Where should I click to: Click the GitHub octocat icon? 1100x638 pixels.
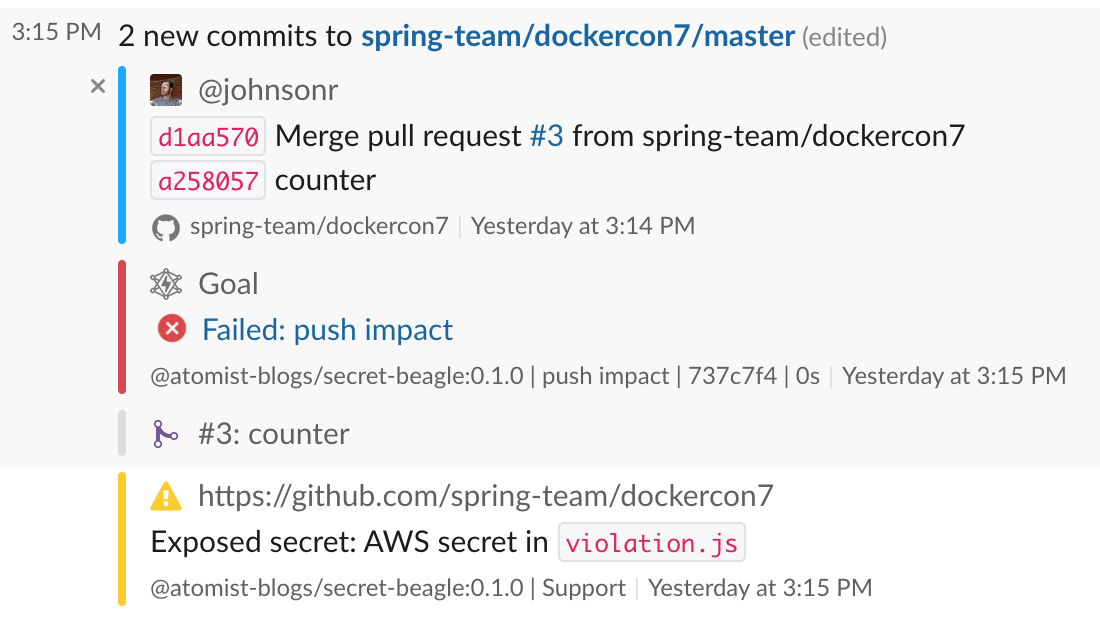point(165,227)
